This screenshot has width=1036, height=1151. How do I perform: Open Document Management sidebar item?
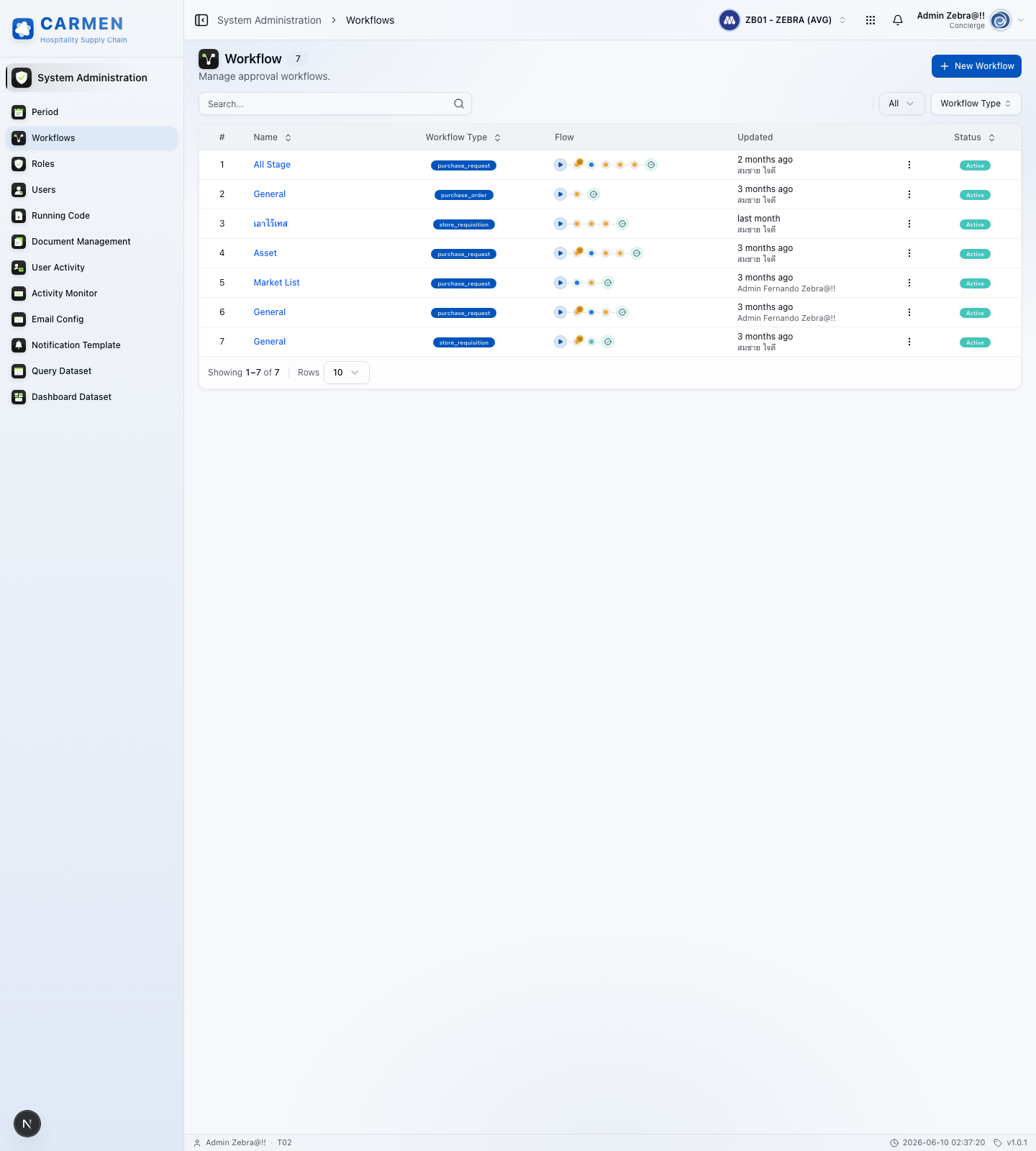91,242
